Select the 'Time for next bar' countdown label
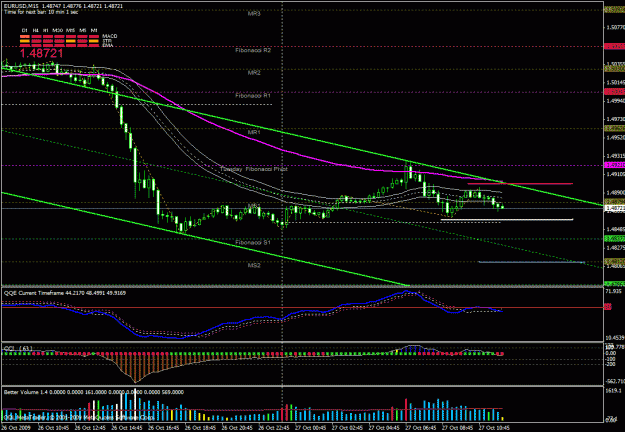625x432 pixels. [x=41, y=12]
